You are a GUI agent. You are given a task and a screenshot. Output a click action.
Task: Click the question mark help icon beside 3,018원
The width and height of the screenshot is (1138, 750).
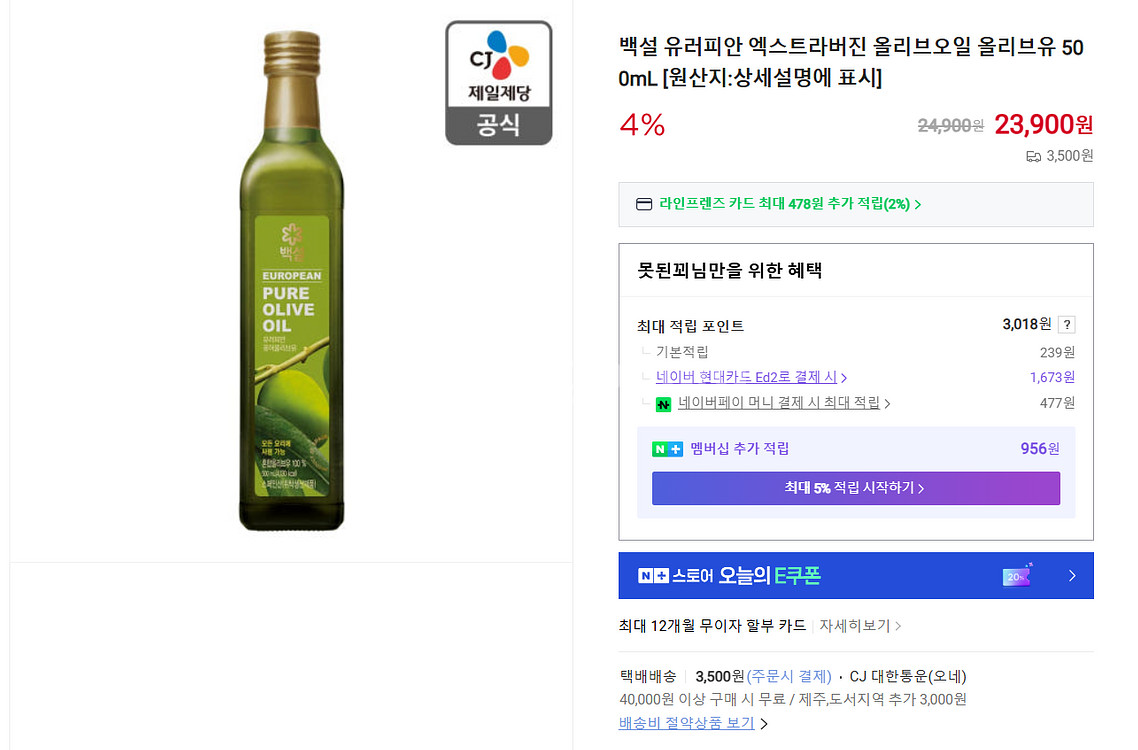click(x=1067, y=325)
